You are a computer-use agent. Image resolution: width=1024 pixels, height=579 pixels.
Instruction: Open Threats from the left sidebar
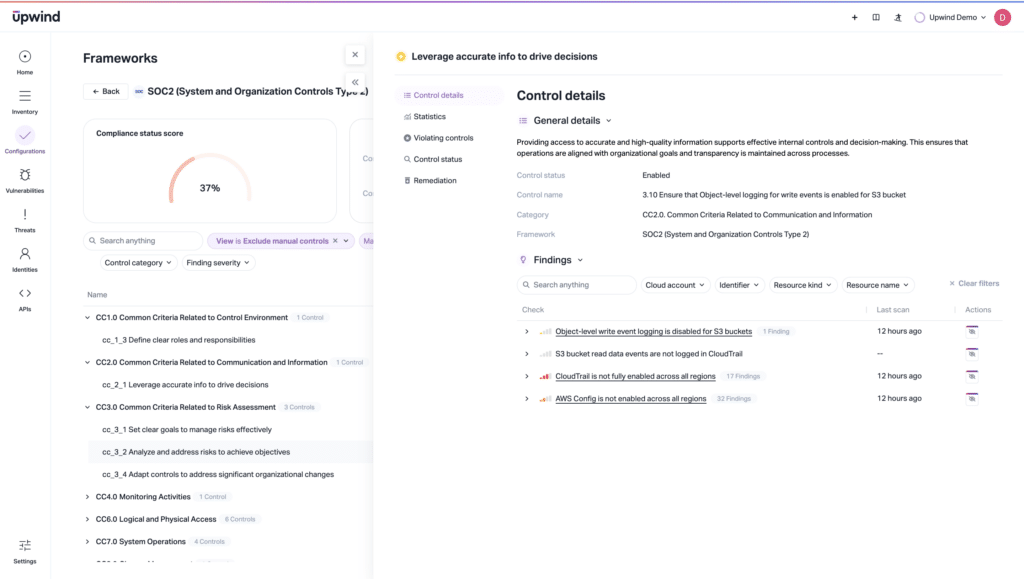pyautogui.click(x=25, y=220)
